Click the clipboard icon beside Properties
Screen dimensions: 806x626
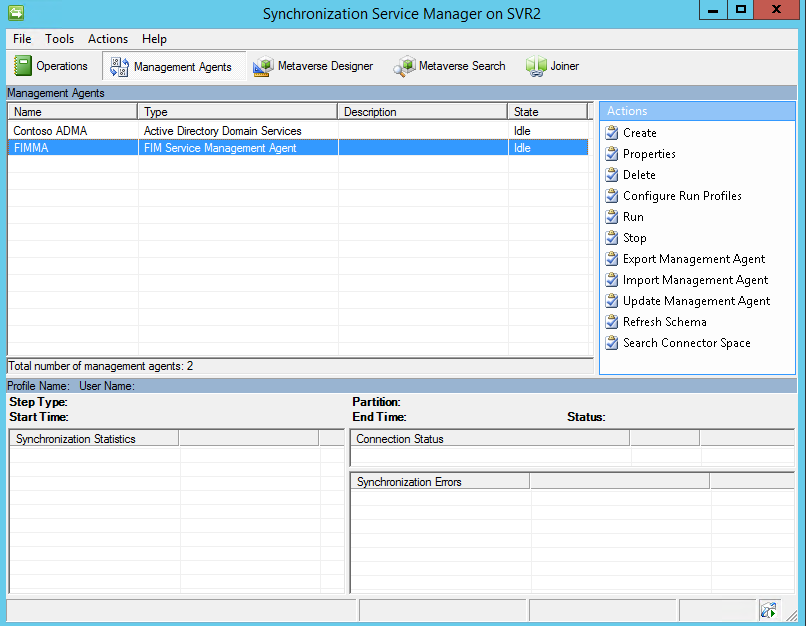point(612,154)
